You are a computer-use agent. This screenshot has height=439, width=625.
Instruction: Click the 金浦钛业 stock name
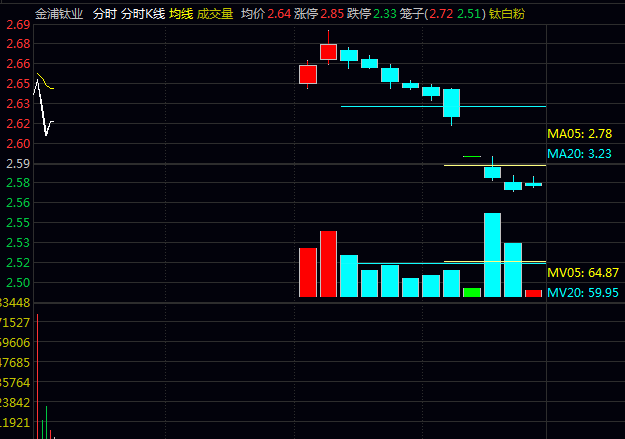coord(59,14)
